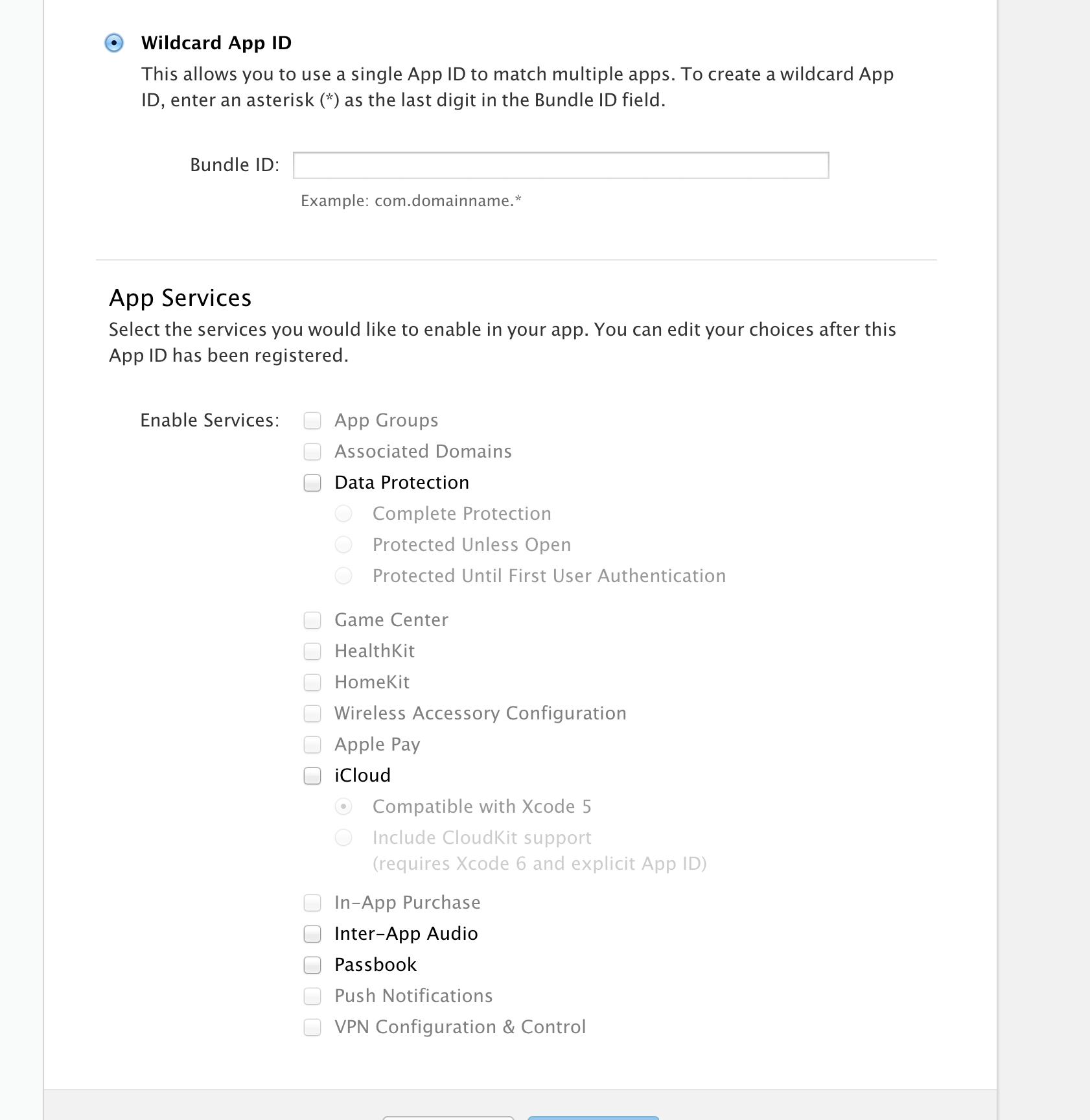This screenshot has height=1120, width=1090.
Task: Check the Associated Domains service
Action: point(312,452)
